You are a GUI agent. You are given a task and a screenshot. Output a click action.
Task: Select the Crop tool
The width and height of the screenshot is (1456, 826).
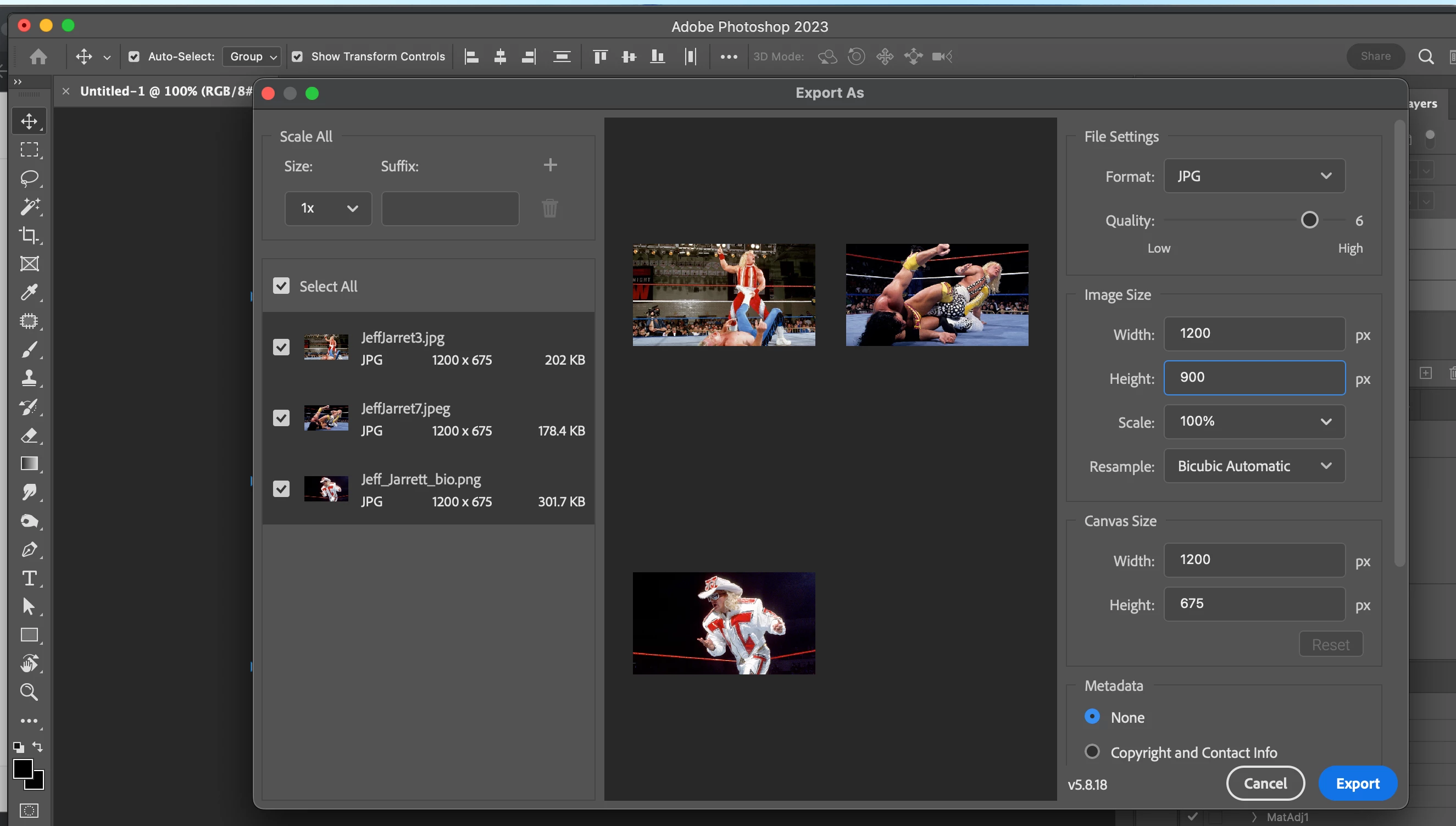pos(29,235)
